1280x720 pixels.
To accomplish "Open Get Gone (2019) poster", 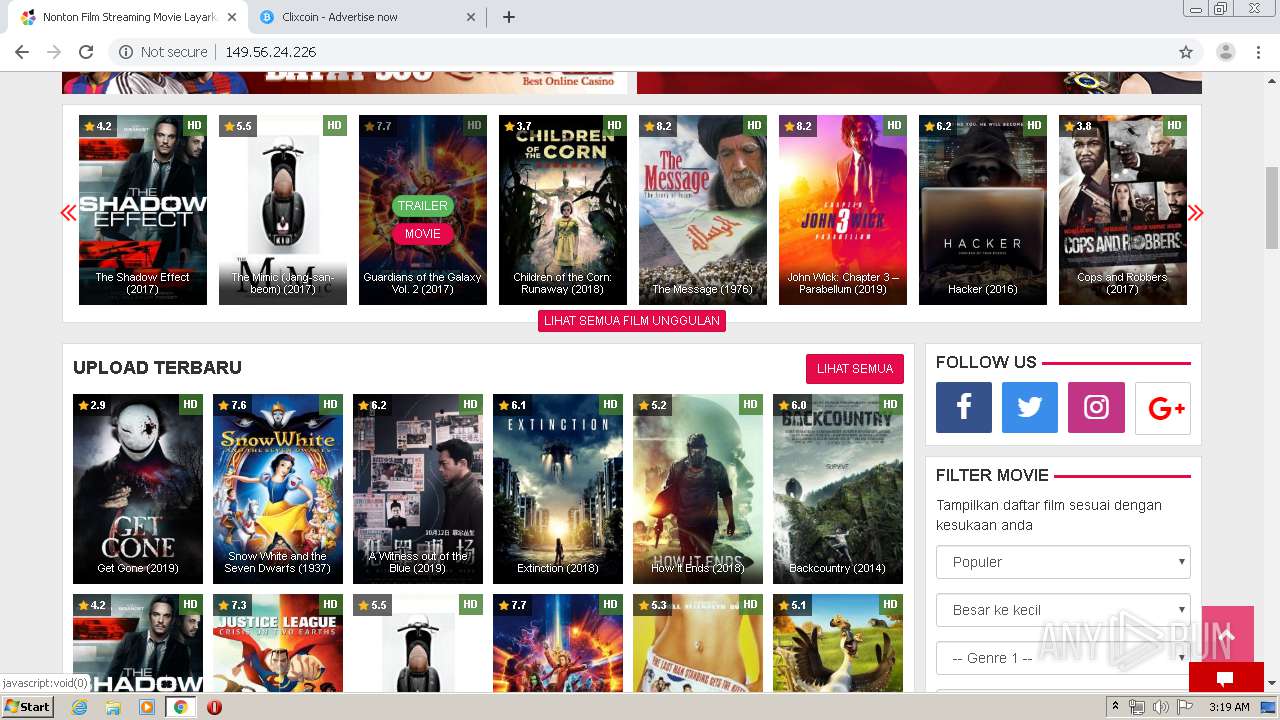I will click(x=138, y=489).
